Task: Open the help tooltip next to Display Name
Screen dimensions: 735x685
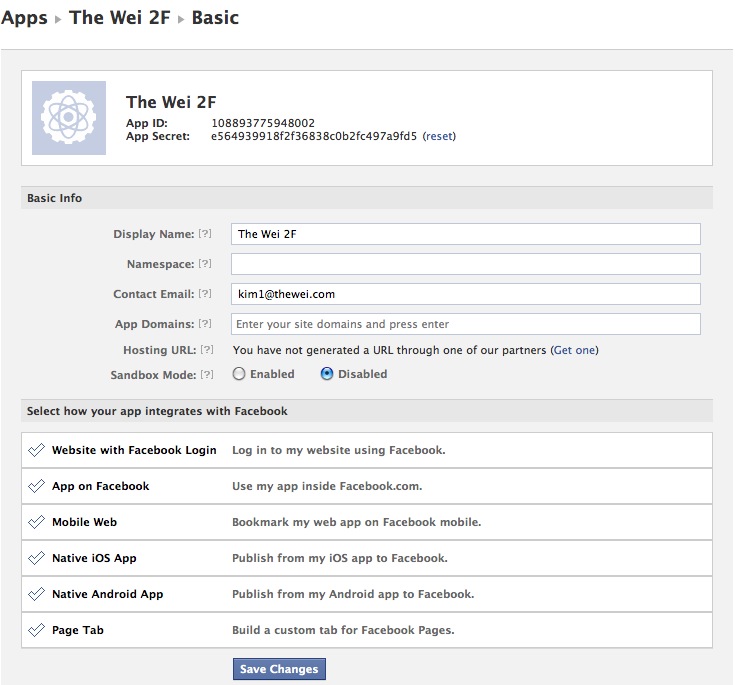Action: tap(205, 234)
